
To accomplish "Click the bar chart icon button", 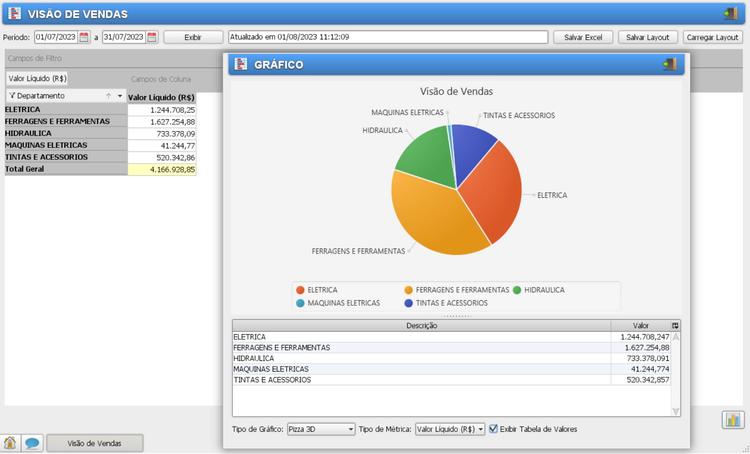I will (x=733, y=420).
